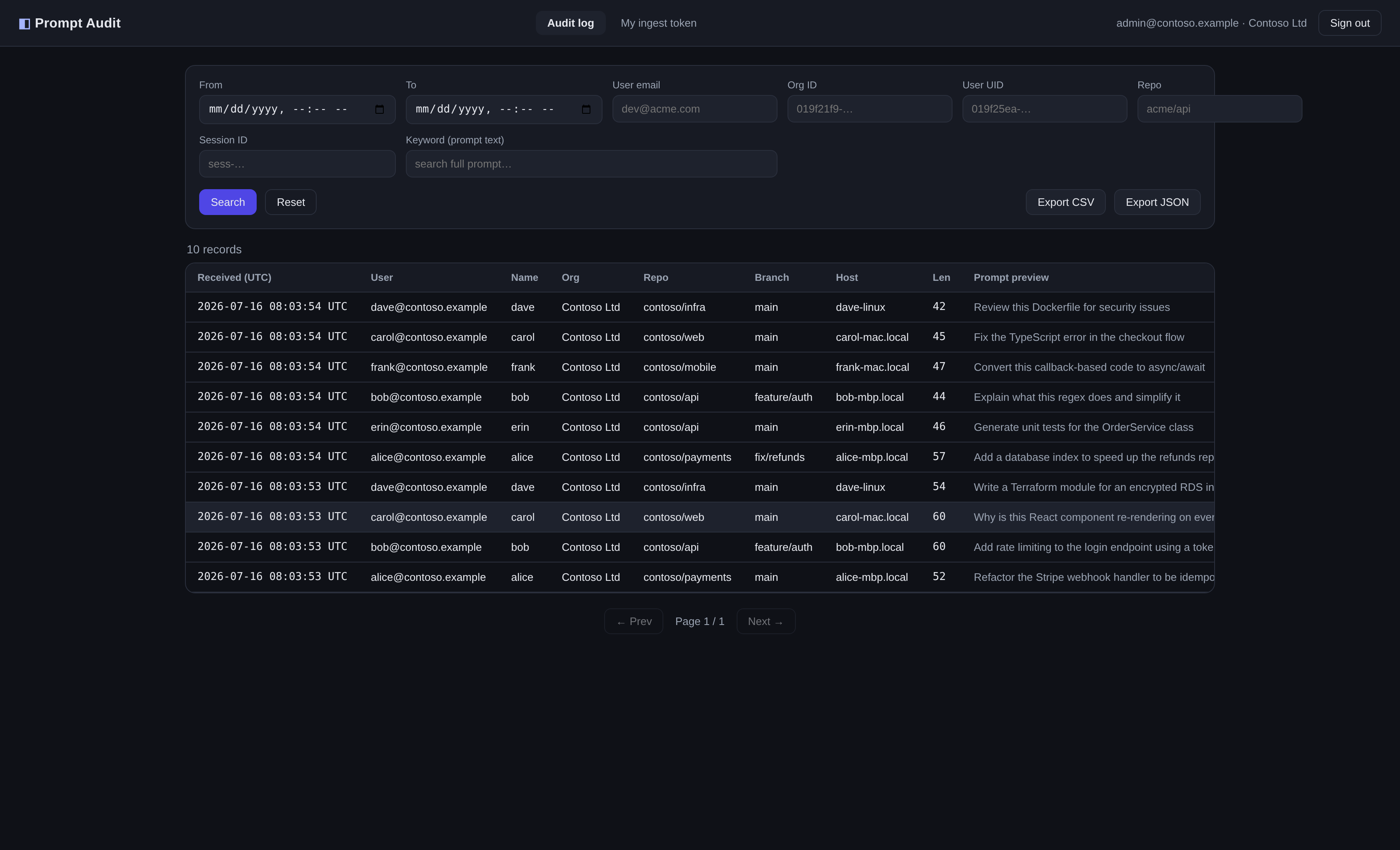Select the Keyword prompt text search box
This screenshot has height=850, width=1400.
pyautogui.click(x=591, y=164)
